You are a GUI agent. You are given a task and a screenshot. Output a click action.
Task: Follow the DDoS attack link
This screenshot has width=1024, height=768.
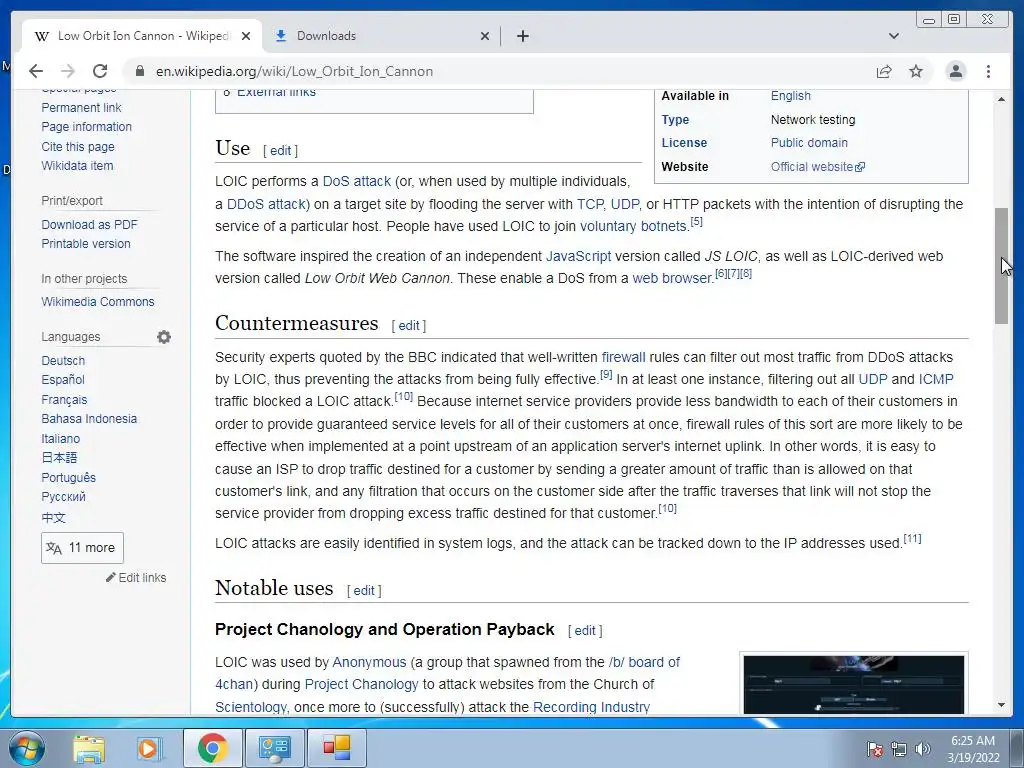tap(266, 204)
